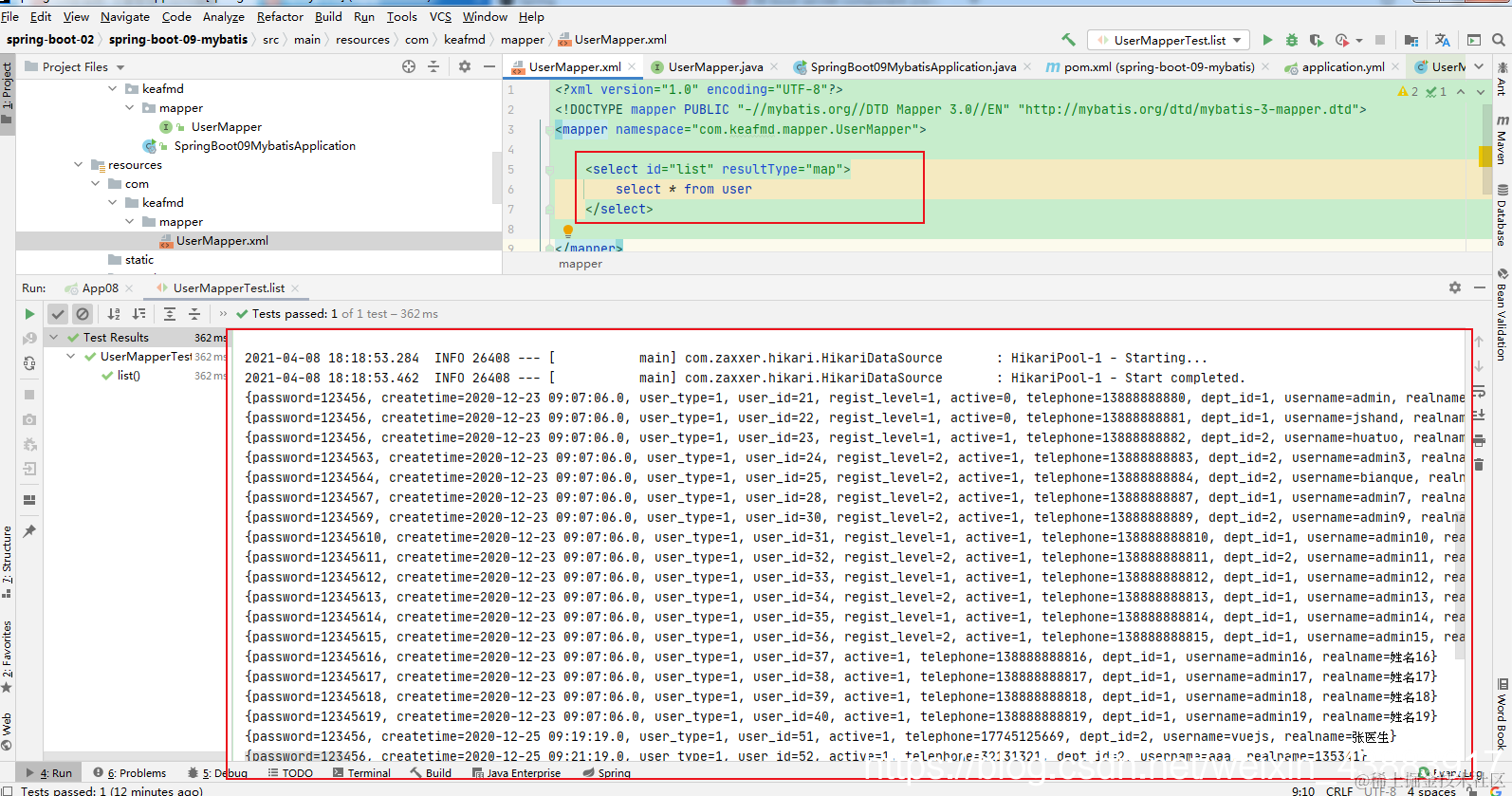Collapse Test Results node
This screenshot has height=796, width=1512.
click(54, 338)
